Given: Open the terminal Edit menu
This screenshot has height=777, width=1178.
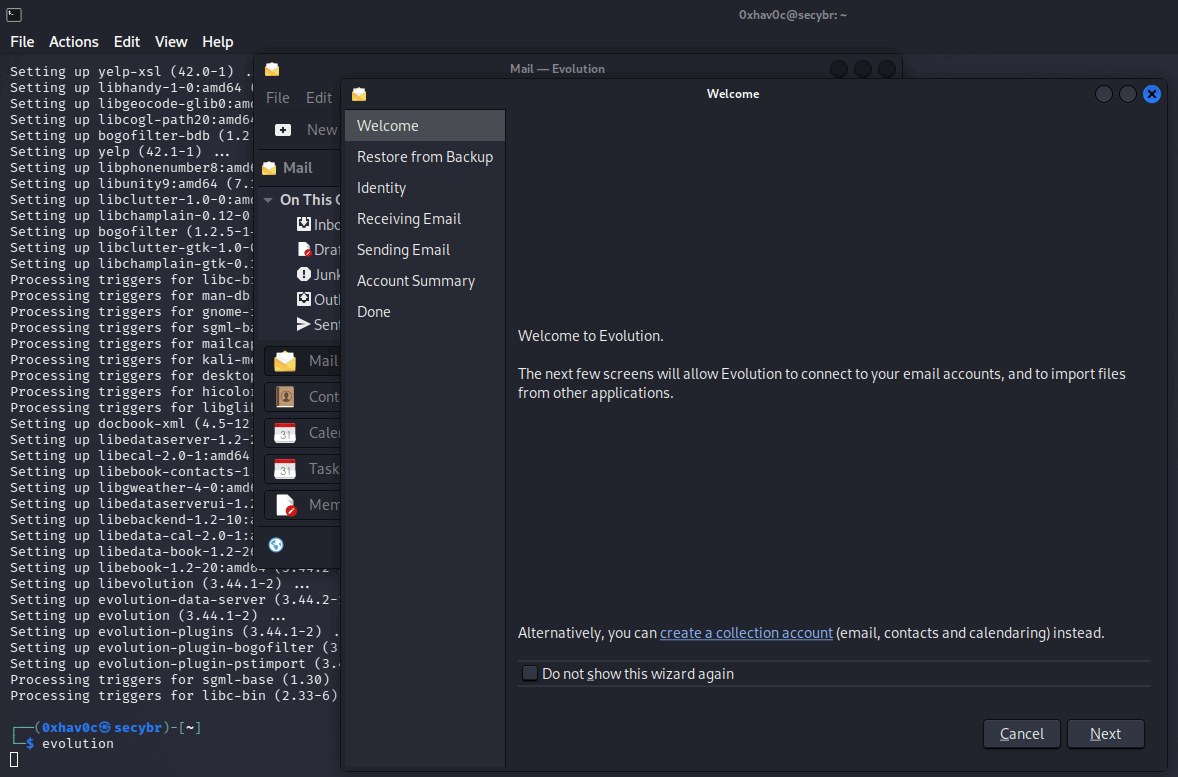Looking at the screenshot, I should coord(126,42).
